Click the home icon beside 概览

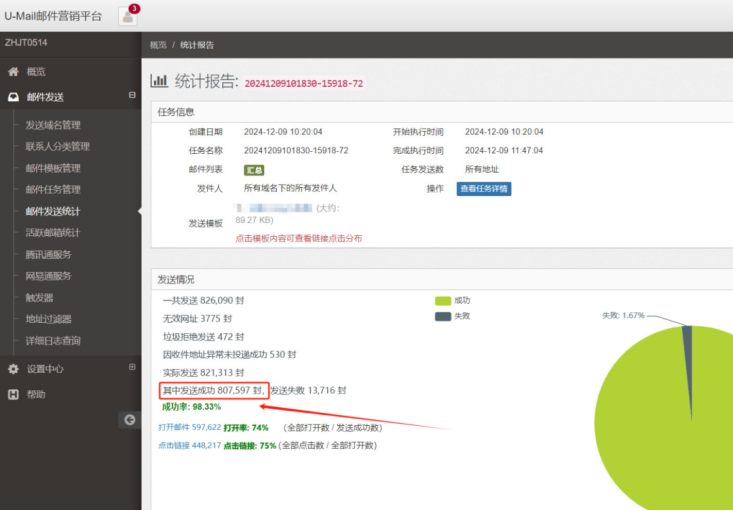(13, 72)
